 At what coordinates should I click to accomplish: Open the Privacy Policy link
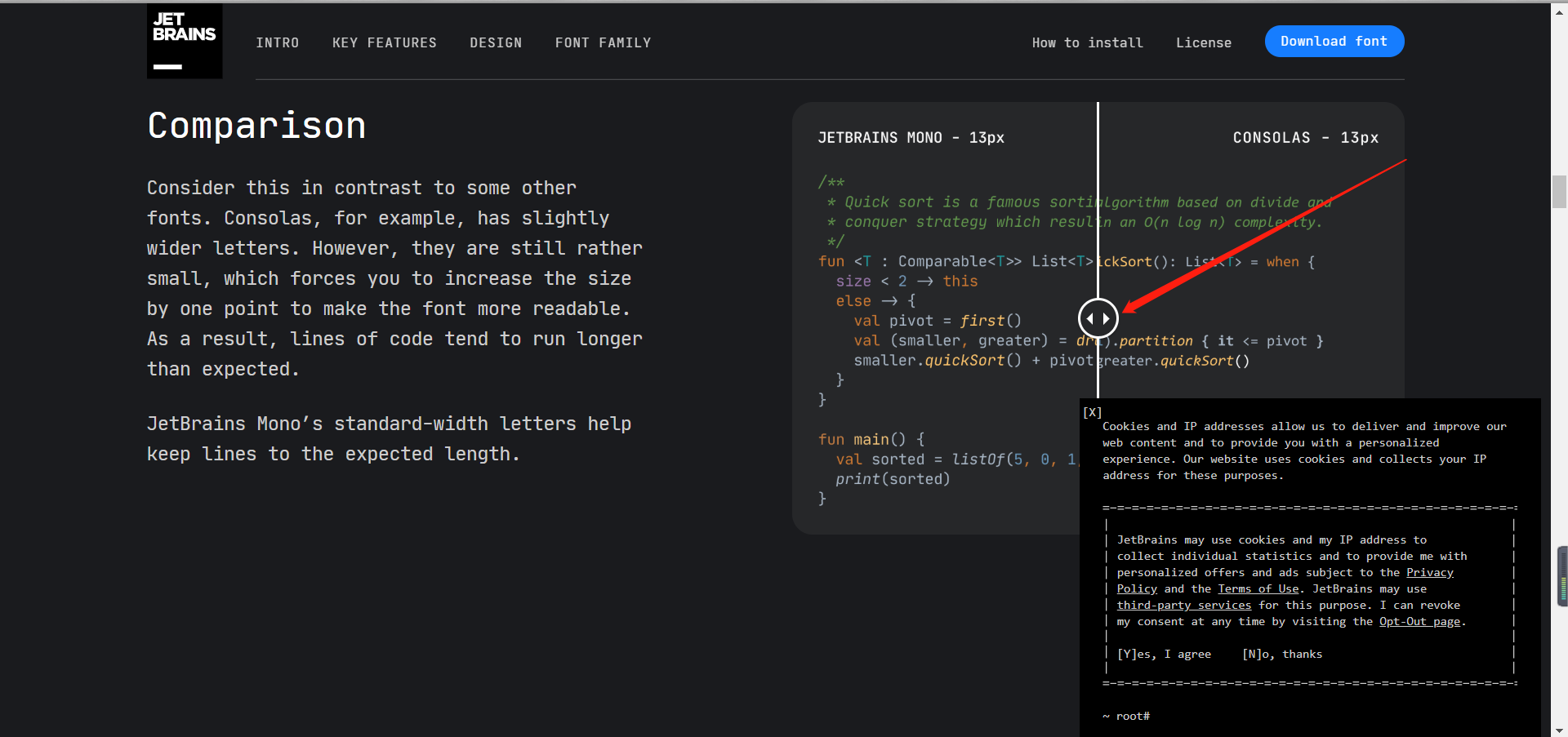(1430, 573)
